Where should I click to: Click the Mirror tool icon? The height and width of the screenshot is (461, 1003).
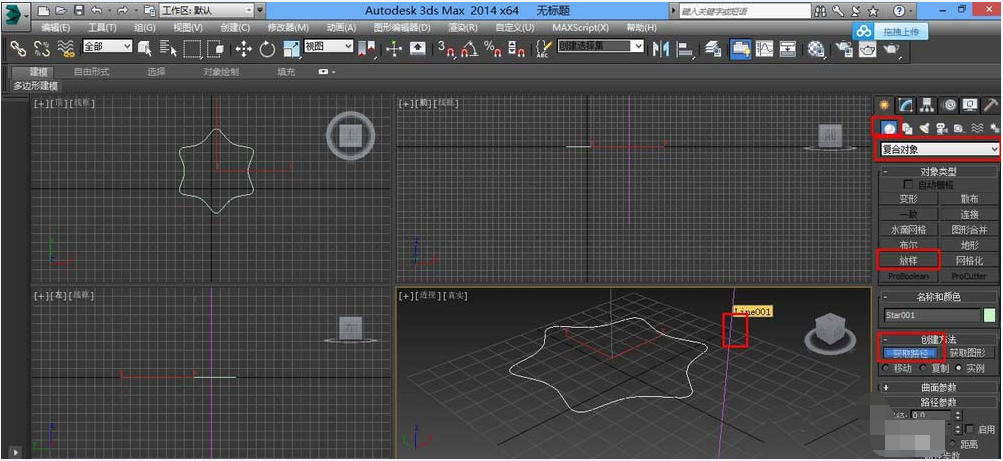coord(660,48)
